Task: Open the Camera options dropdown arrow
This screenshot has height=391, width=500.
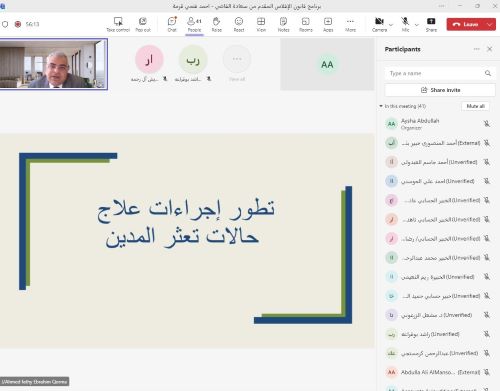Action: pyautogui.click(x=391, y=25)
